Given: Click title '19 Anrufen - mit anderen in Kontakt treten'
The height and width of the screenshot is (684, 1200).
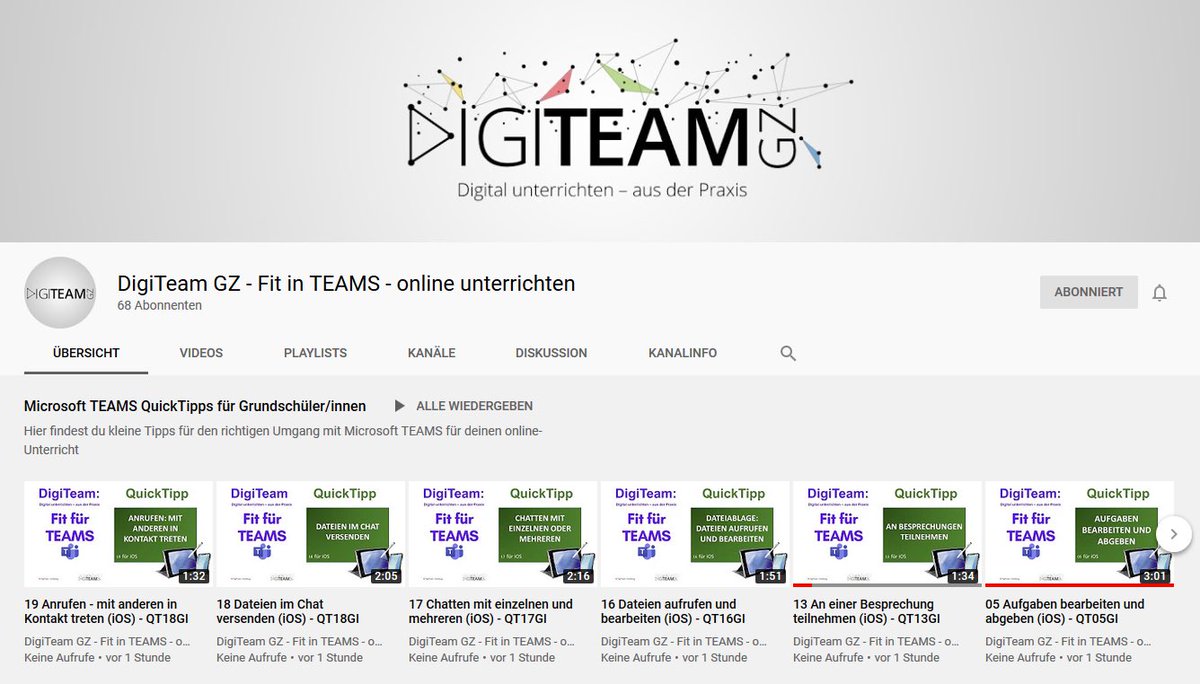Looking at the screenshot, I should pos(106,611).
